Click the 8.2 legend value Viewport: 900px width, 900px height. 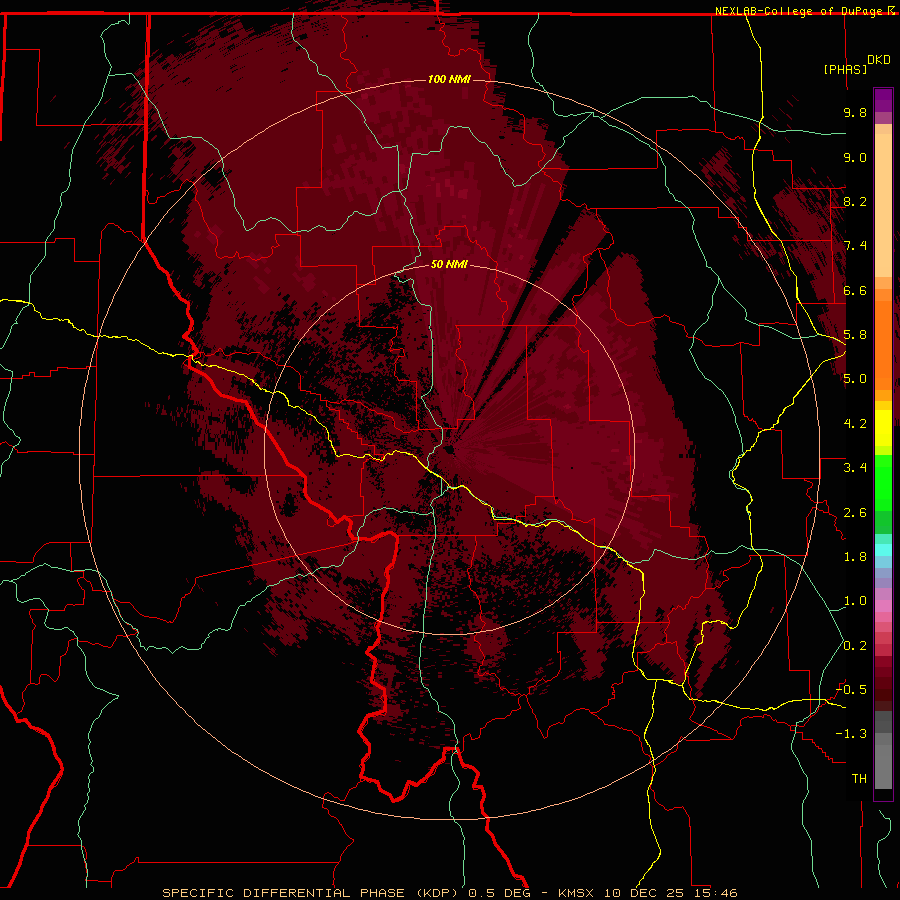(855, 201)
